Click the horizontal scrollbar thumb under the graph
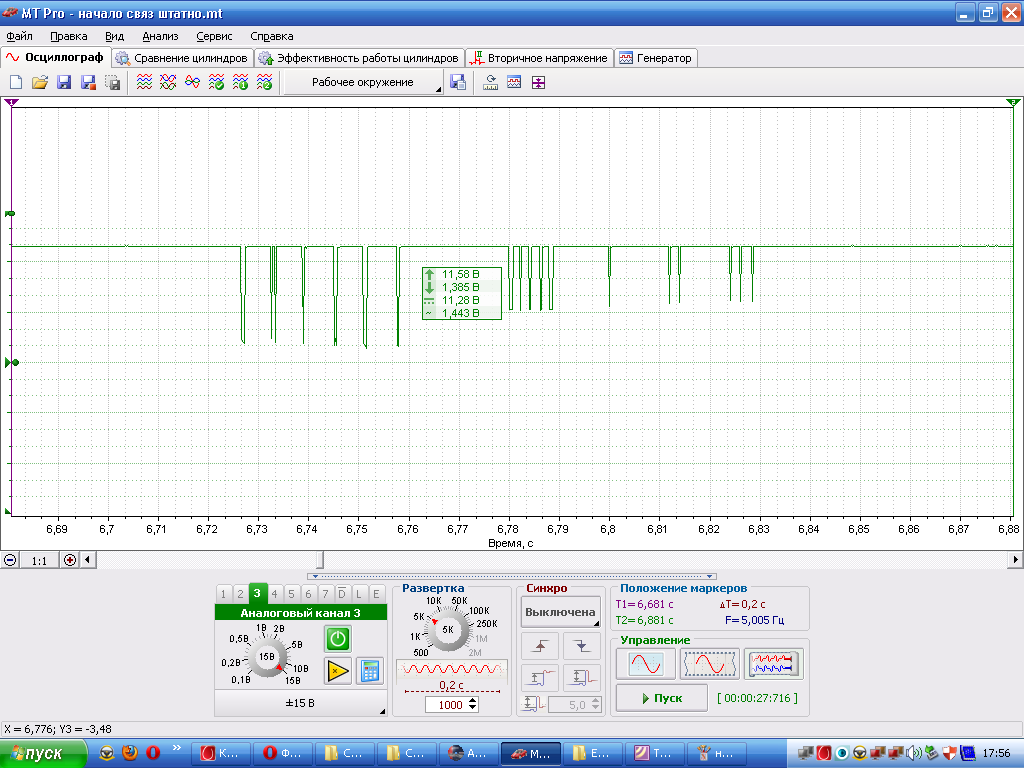Image resolution: width=1024 pixels, height=768 pixels. tap(320, 560)
